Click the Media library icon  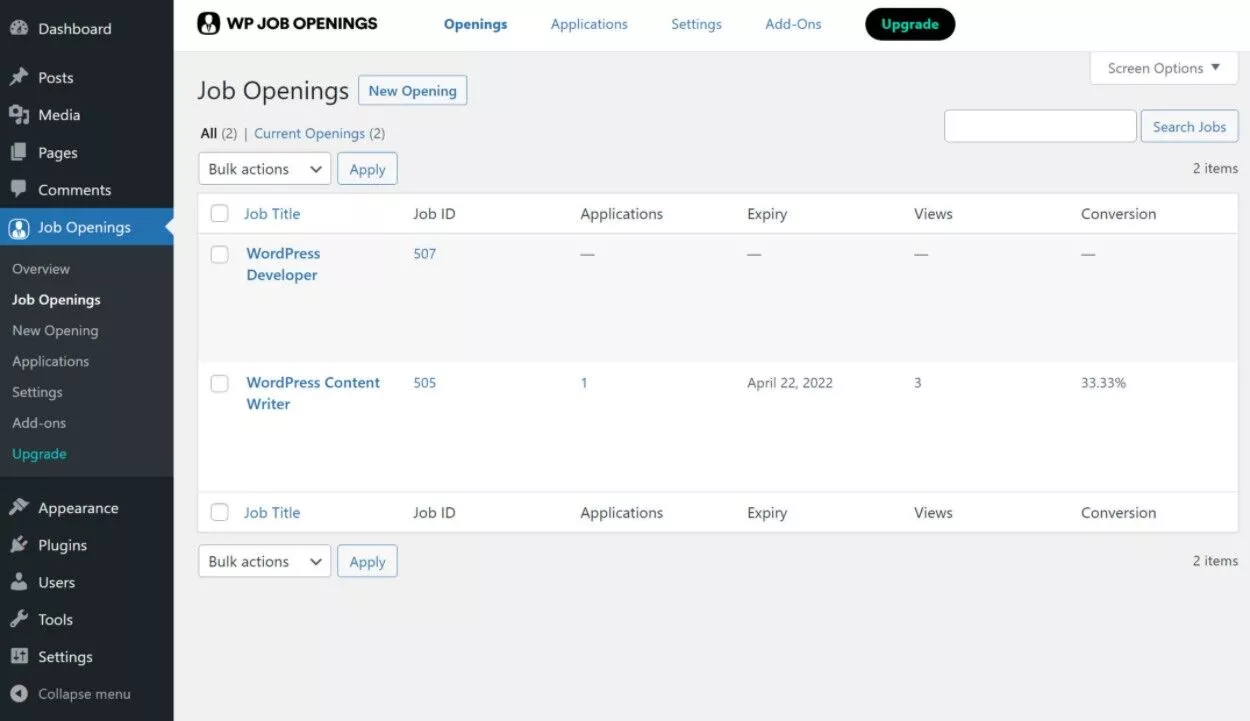point(19,115)
